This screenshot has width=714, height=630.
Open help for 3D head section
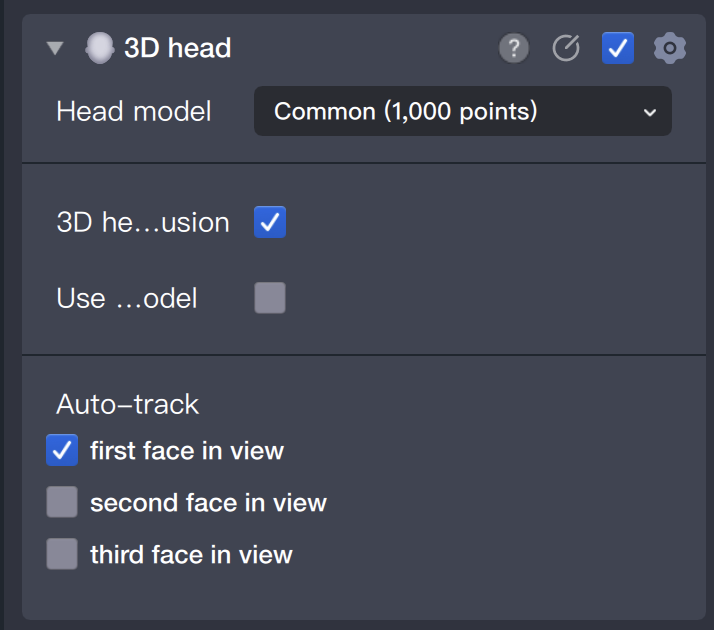coord(514,48)
